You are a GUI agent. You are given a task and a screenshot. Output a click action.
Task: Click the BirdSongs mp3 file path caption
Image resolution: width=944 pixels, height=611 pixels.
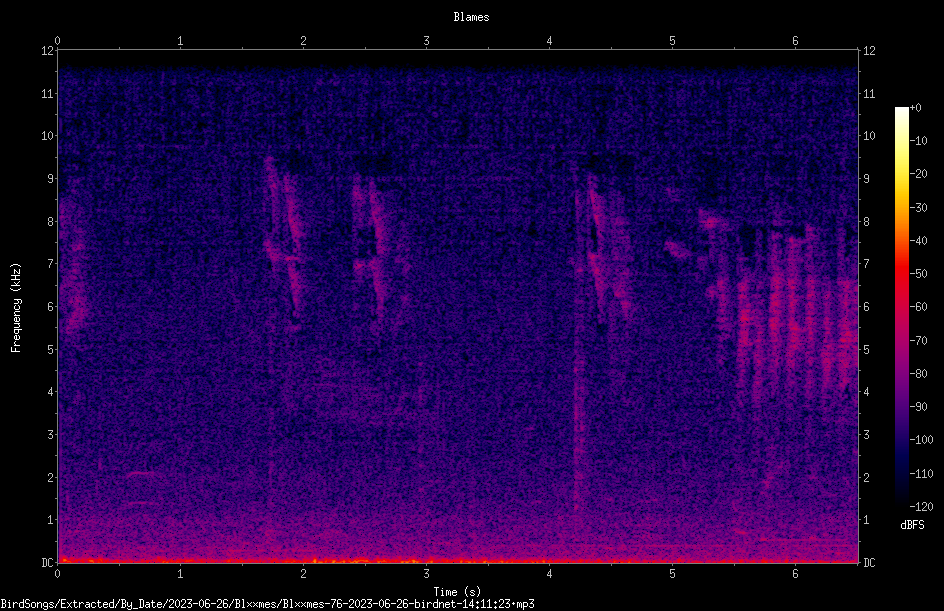click(x=267, y=604)
